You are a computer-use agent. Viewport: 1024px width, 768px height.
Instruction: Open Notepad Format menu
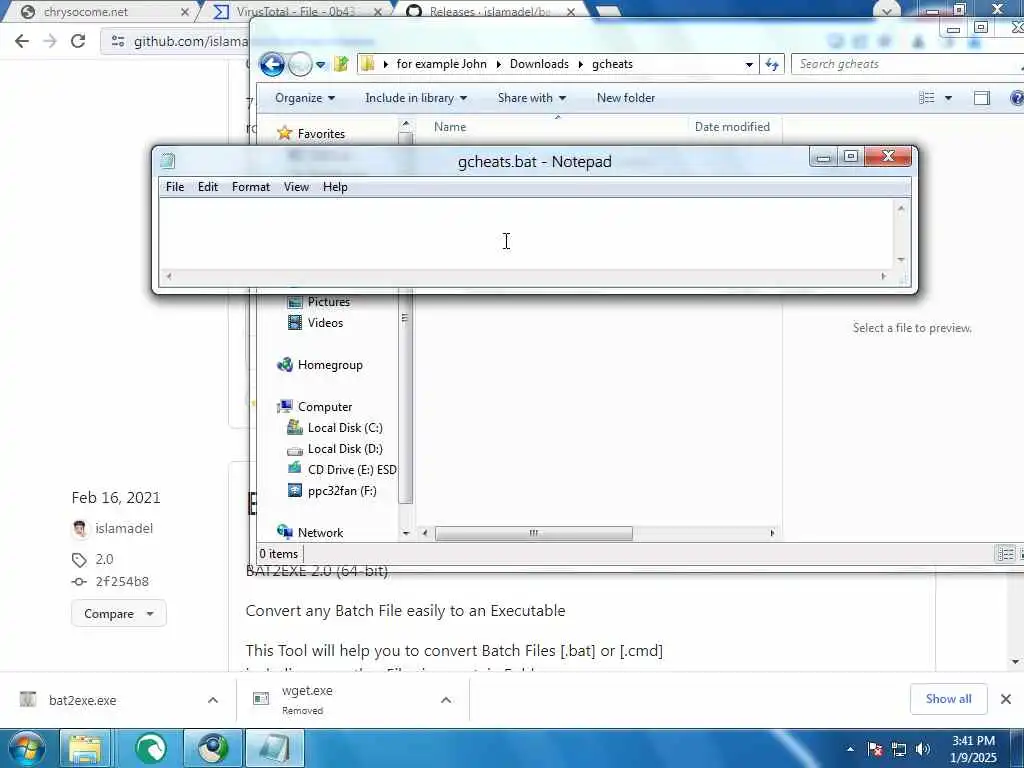point(251,187)
